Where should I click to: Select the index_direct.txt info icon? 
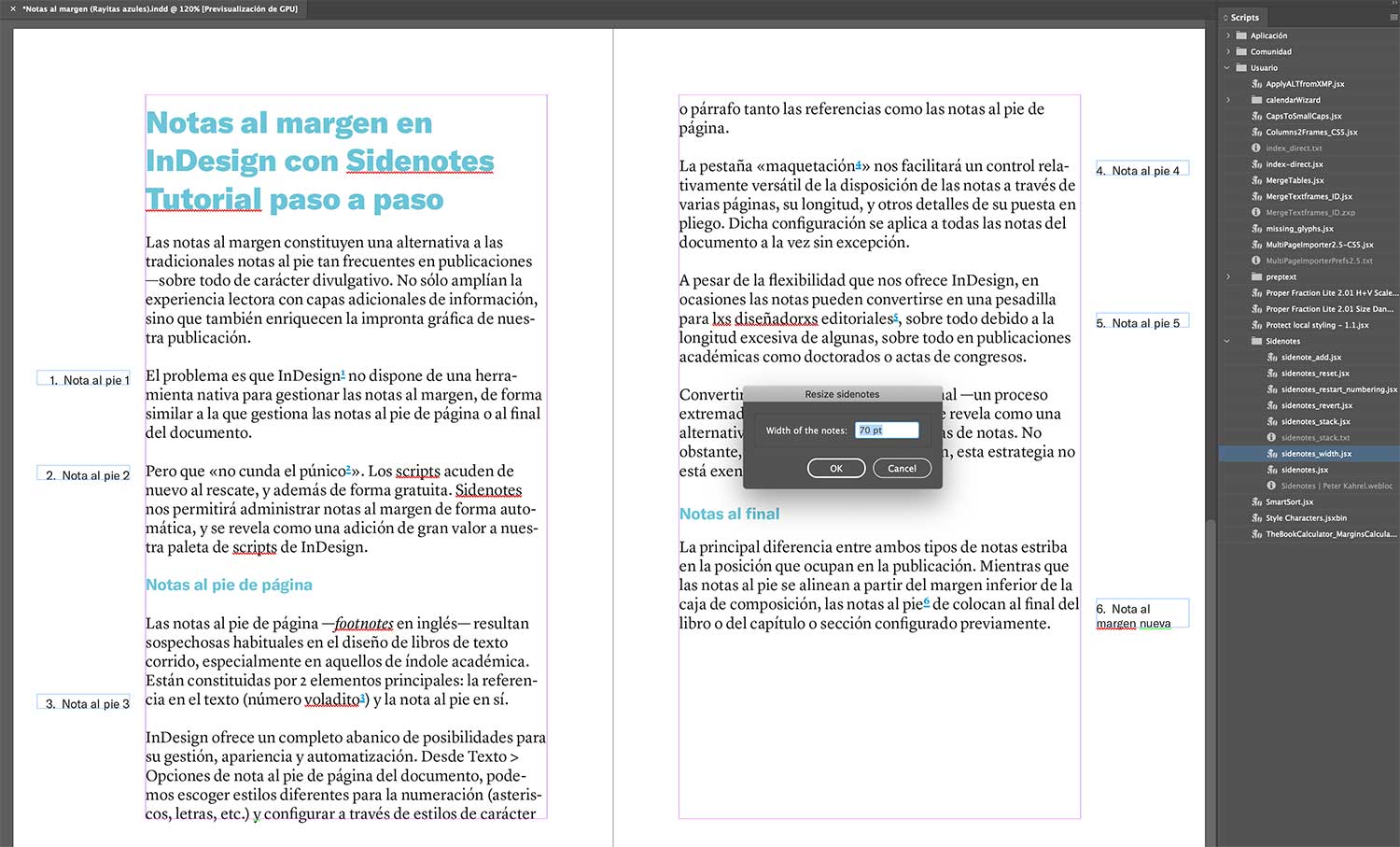[1256, 148]
